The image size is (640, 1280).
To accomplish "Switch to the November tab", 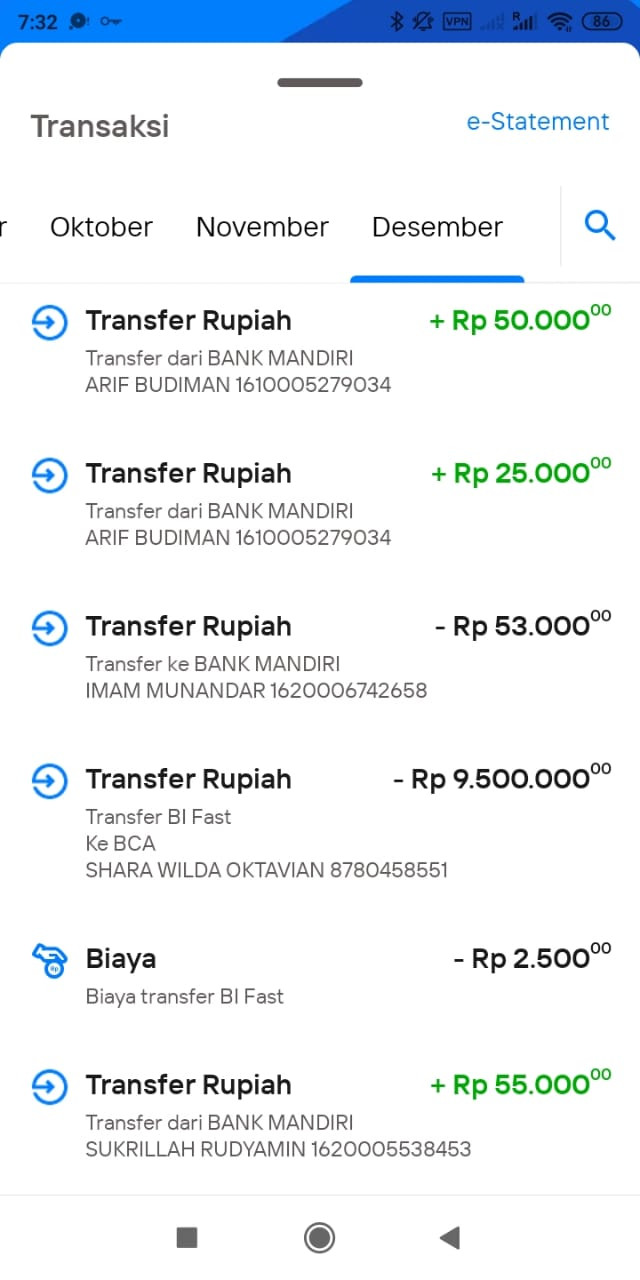I will click(x=262, y=227).
